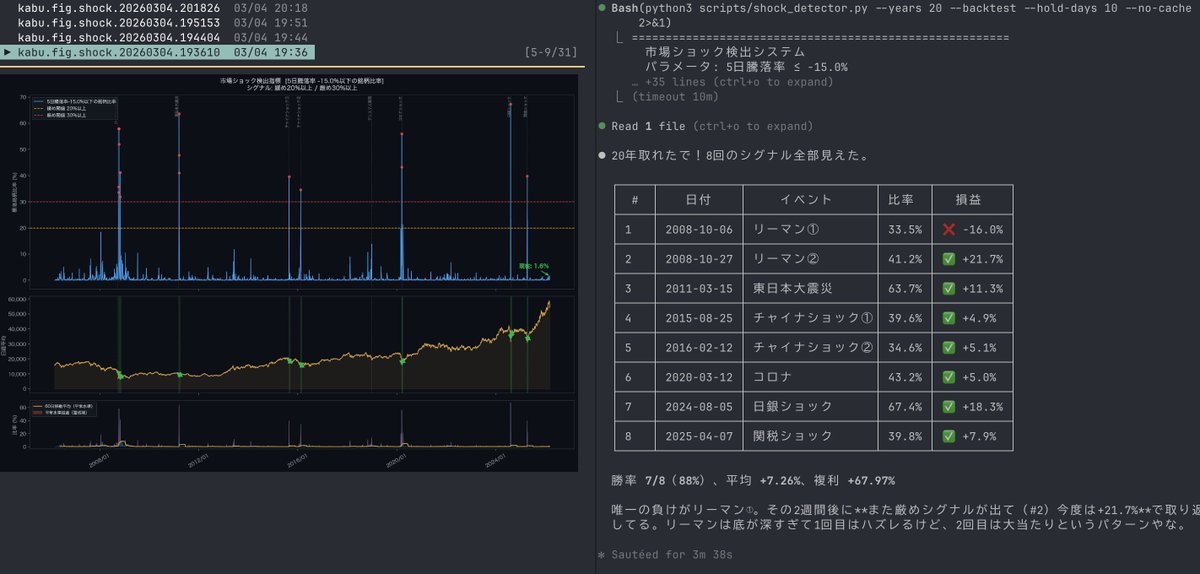Click the green bullet before the Bash command
Image resolution: width=1200 pixels, height=574 pixels.
point(601,8)
